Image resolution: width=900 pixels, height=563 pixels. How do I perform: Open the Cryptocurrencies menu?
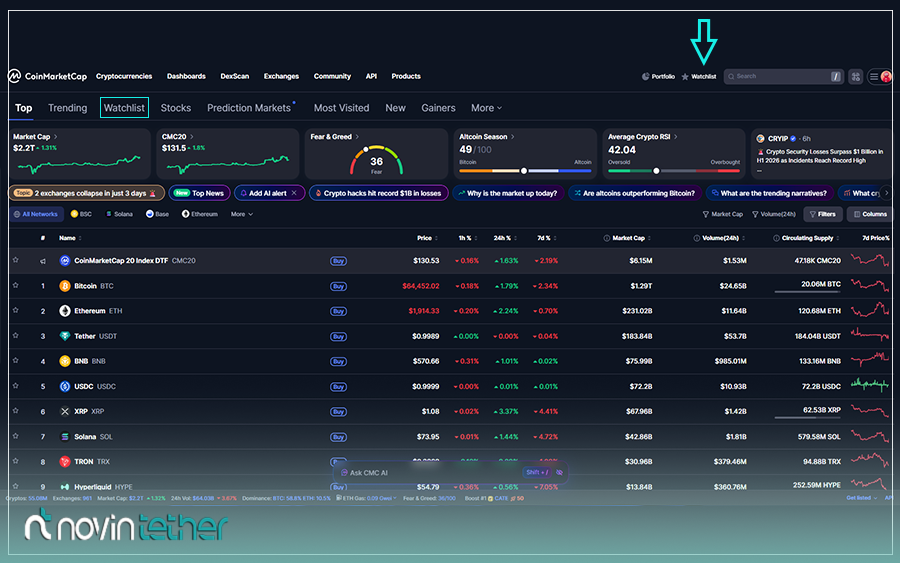pos(124,76)
